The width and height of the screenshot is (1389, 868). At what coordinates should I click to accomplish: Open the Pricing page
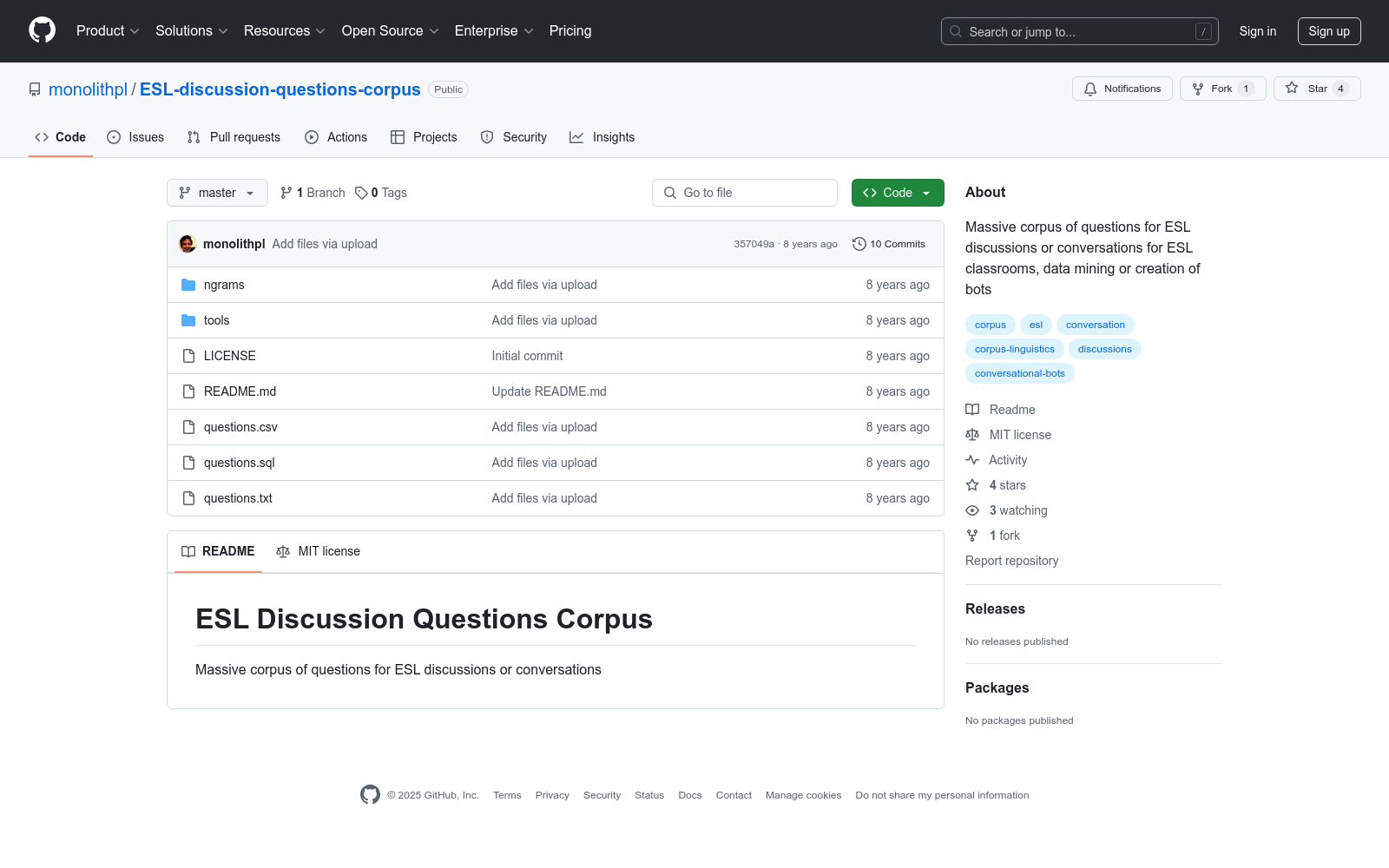coord(570,31)
